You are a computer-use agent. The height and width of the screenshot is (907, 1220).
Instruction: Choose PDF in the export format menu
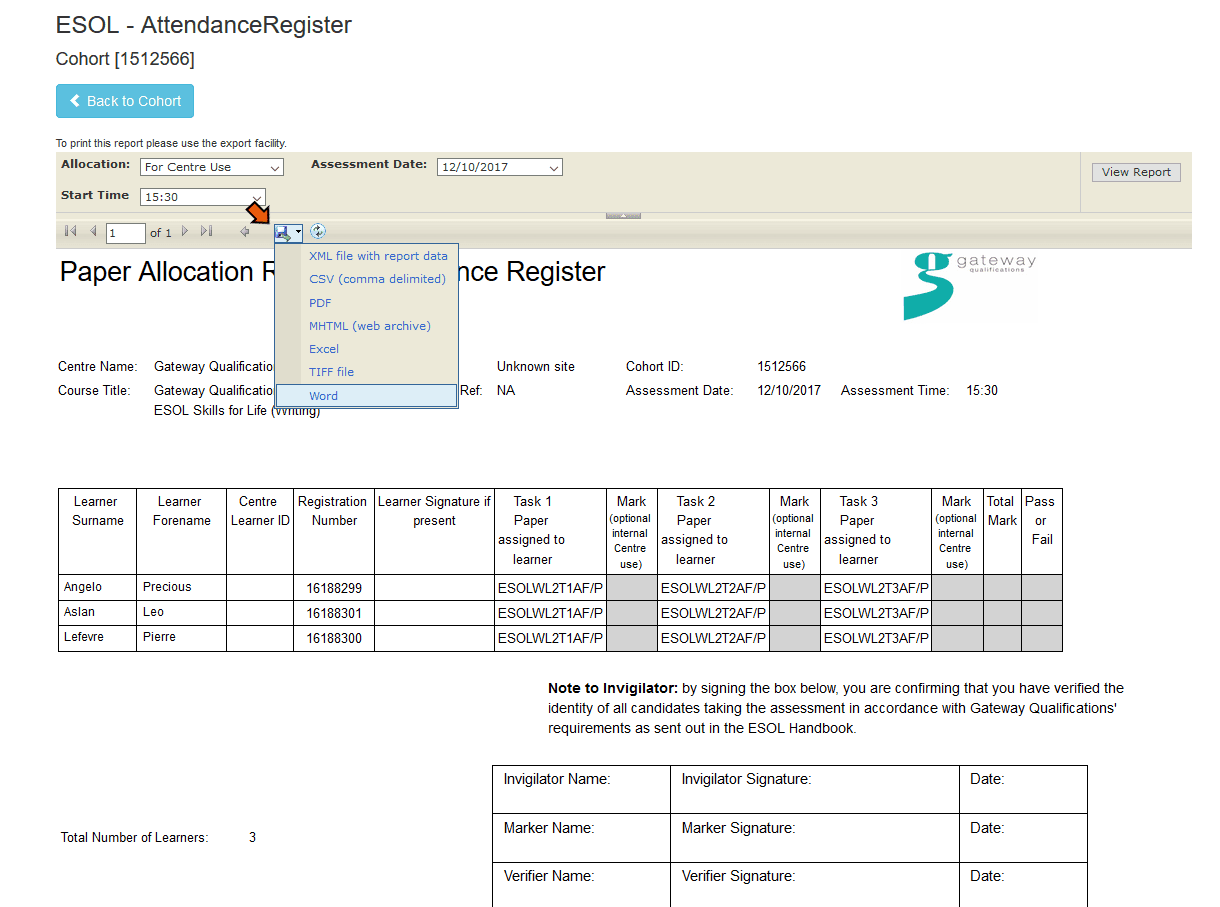318,302
